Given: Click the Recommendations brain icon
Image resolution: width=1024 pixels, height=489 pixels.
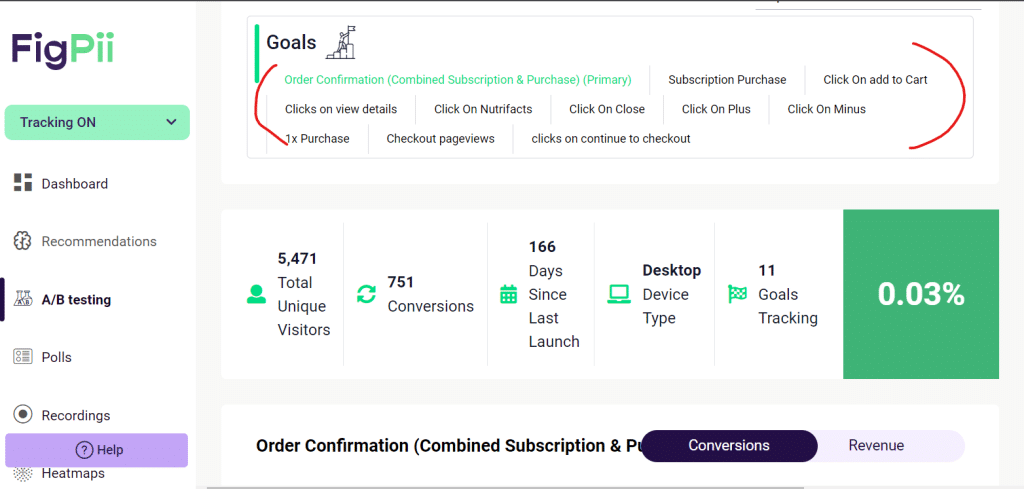Looking at the screenshot, I should click(x=22, y=241).
